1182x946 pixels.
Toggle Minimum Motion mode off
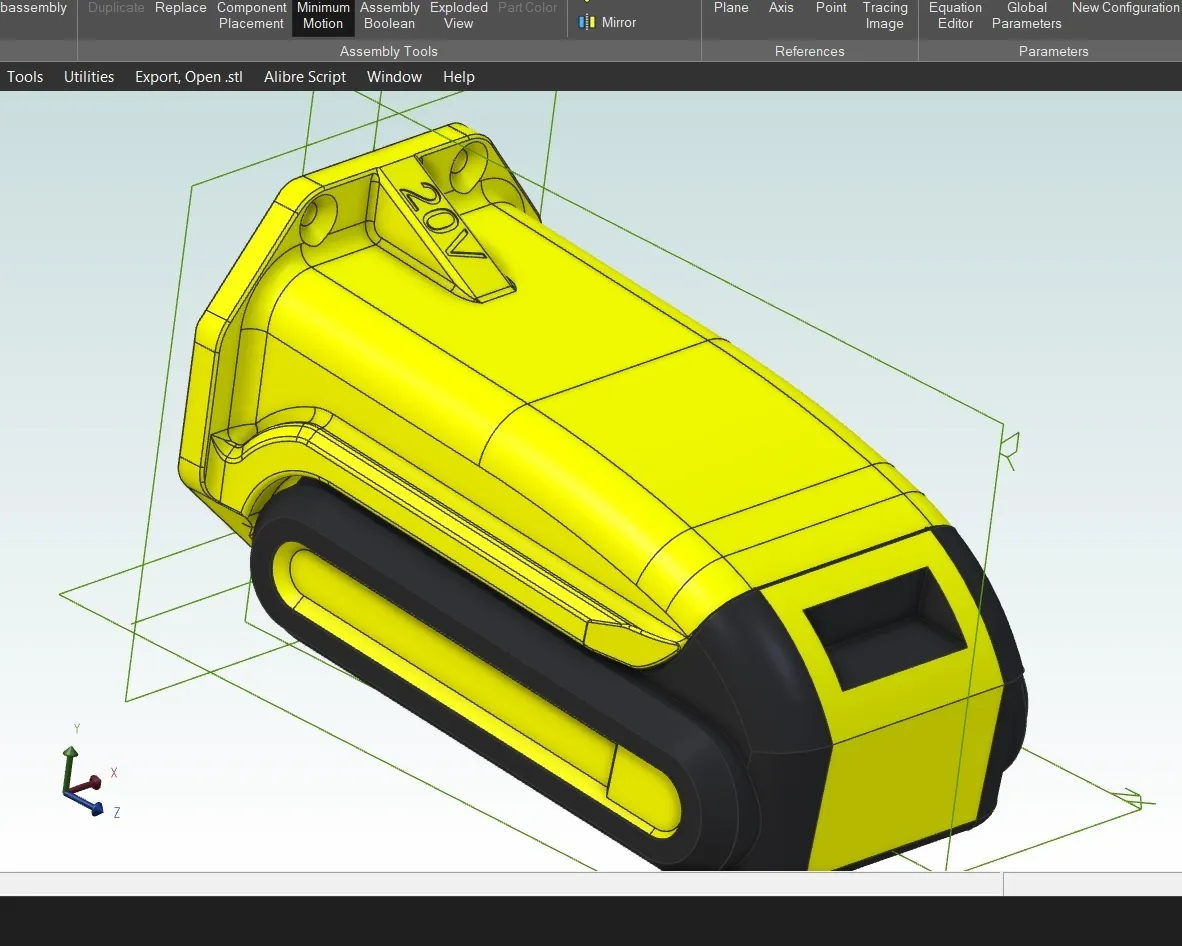tap(323, 16)
